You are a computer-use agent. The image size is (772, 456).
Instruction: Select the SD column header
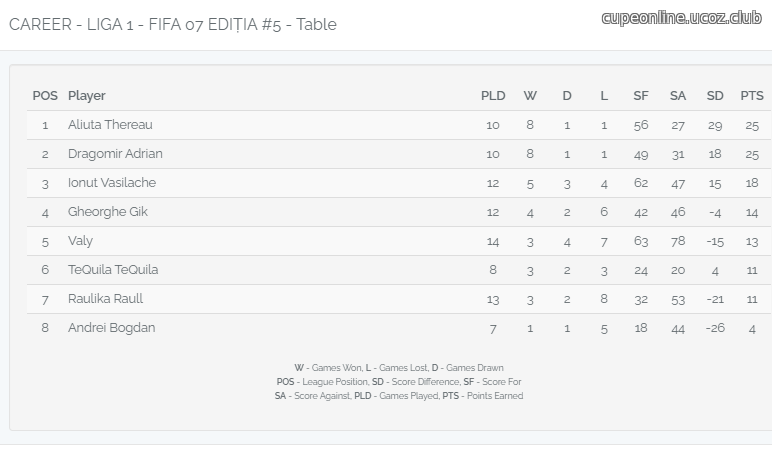(x=715, y=96)
